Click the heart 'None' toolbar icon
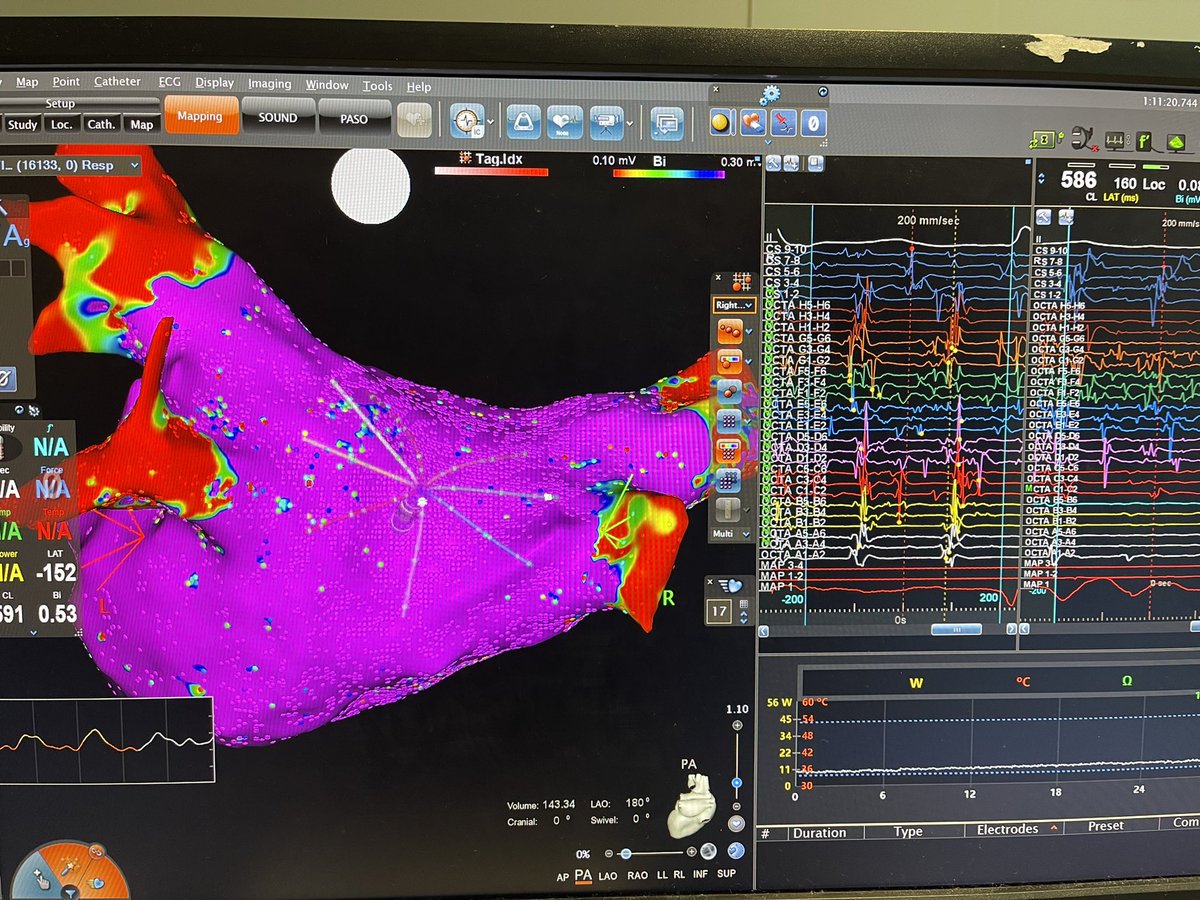Image resolution: width=1200 pixels, height=900 pixels. [x=564, y=122]
